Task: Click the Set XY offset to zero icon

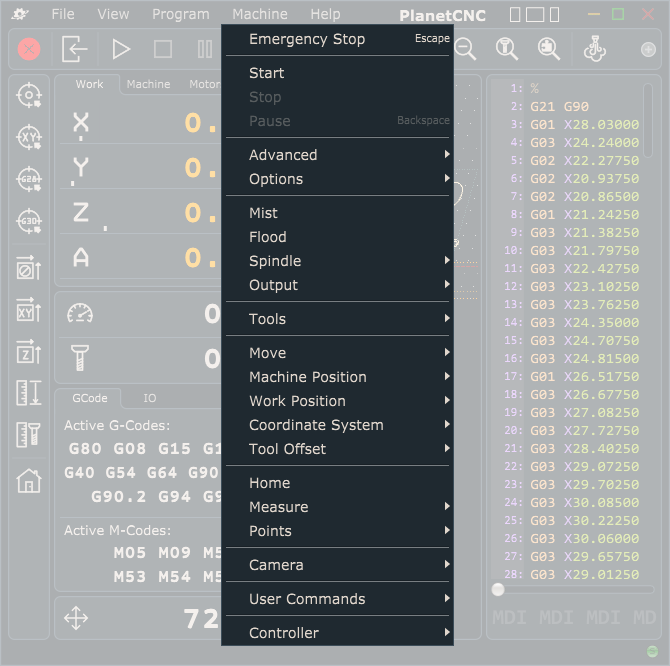Action: tap(29, 310)
